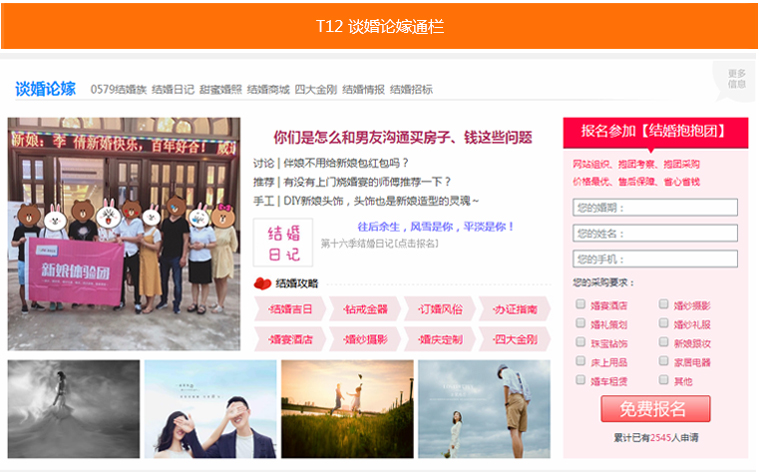
Task: Open the 办证指南 arrow tag
Action: coord(514,309)
